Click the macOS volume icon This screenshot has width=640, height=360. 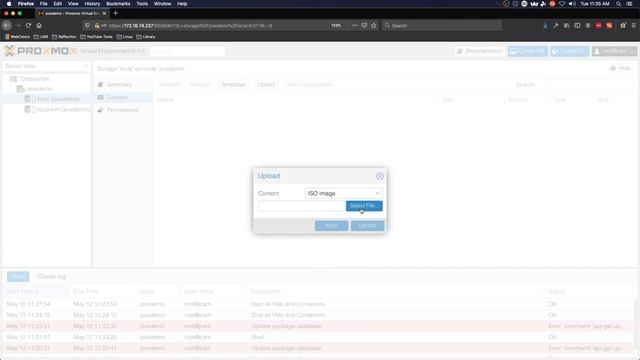(x=572, y=4)
